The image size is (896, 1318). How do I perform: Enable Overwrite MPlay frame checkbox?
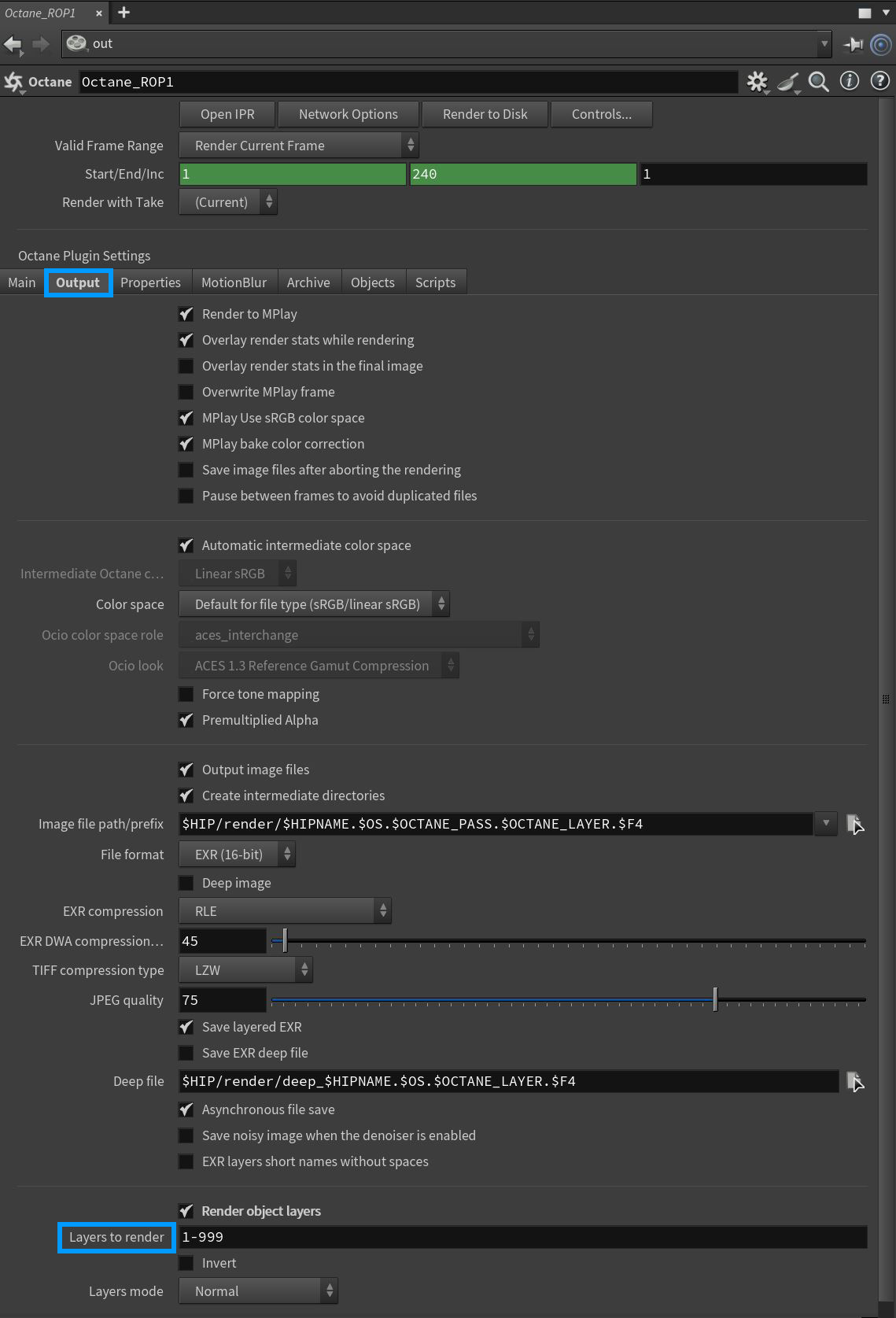coord(186,392)
